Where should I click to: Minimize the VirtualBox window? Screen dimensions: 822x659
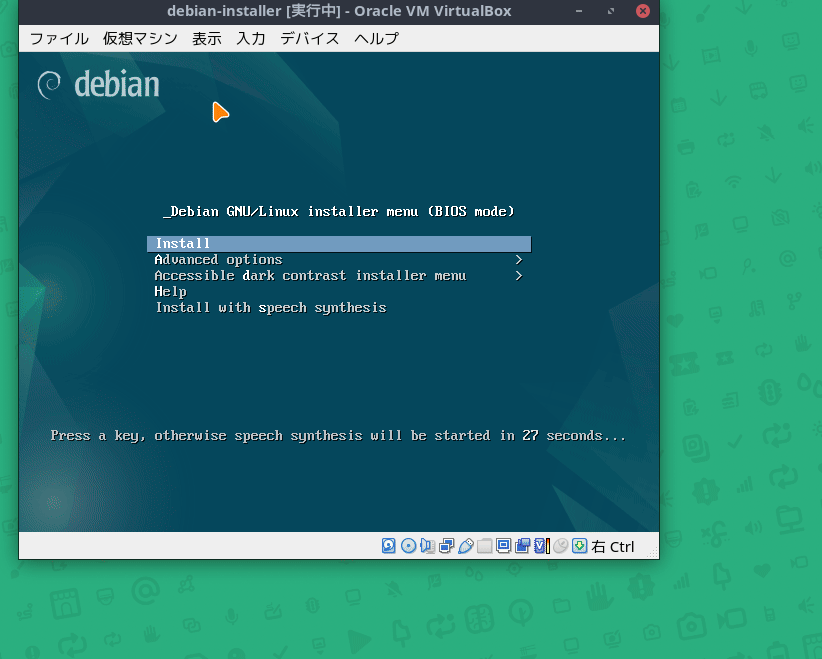[x=579, y=11]
